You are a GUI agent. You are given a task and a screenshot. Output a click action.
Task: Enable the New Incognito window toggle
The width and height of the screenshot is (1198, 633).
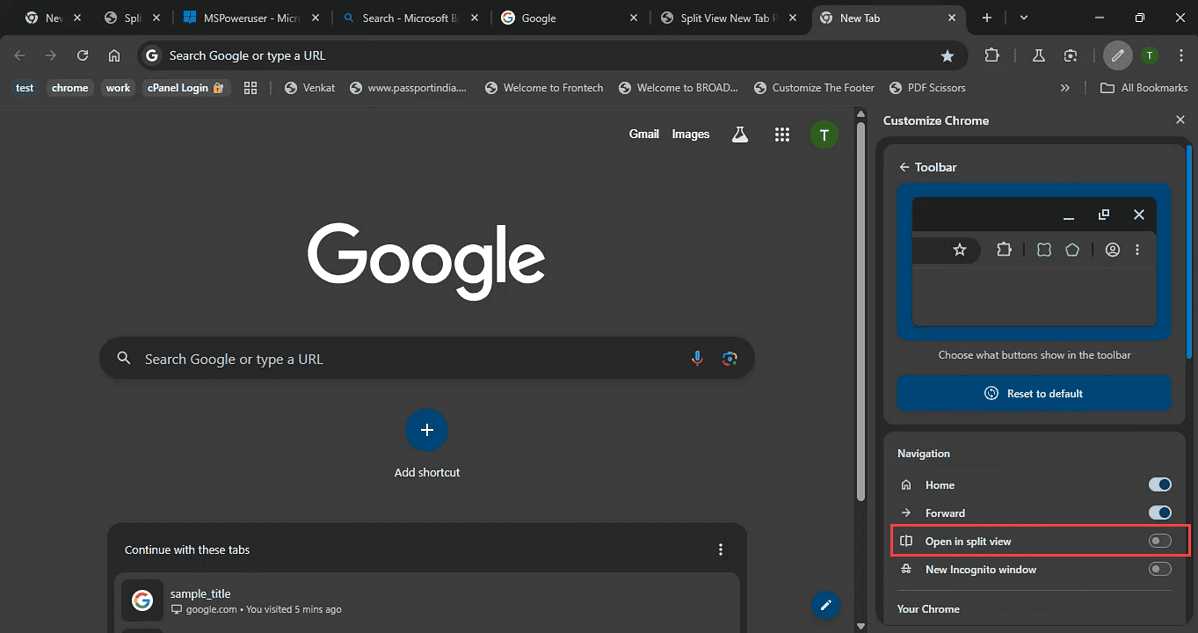click(x=1160, y=569)
